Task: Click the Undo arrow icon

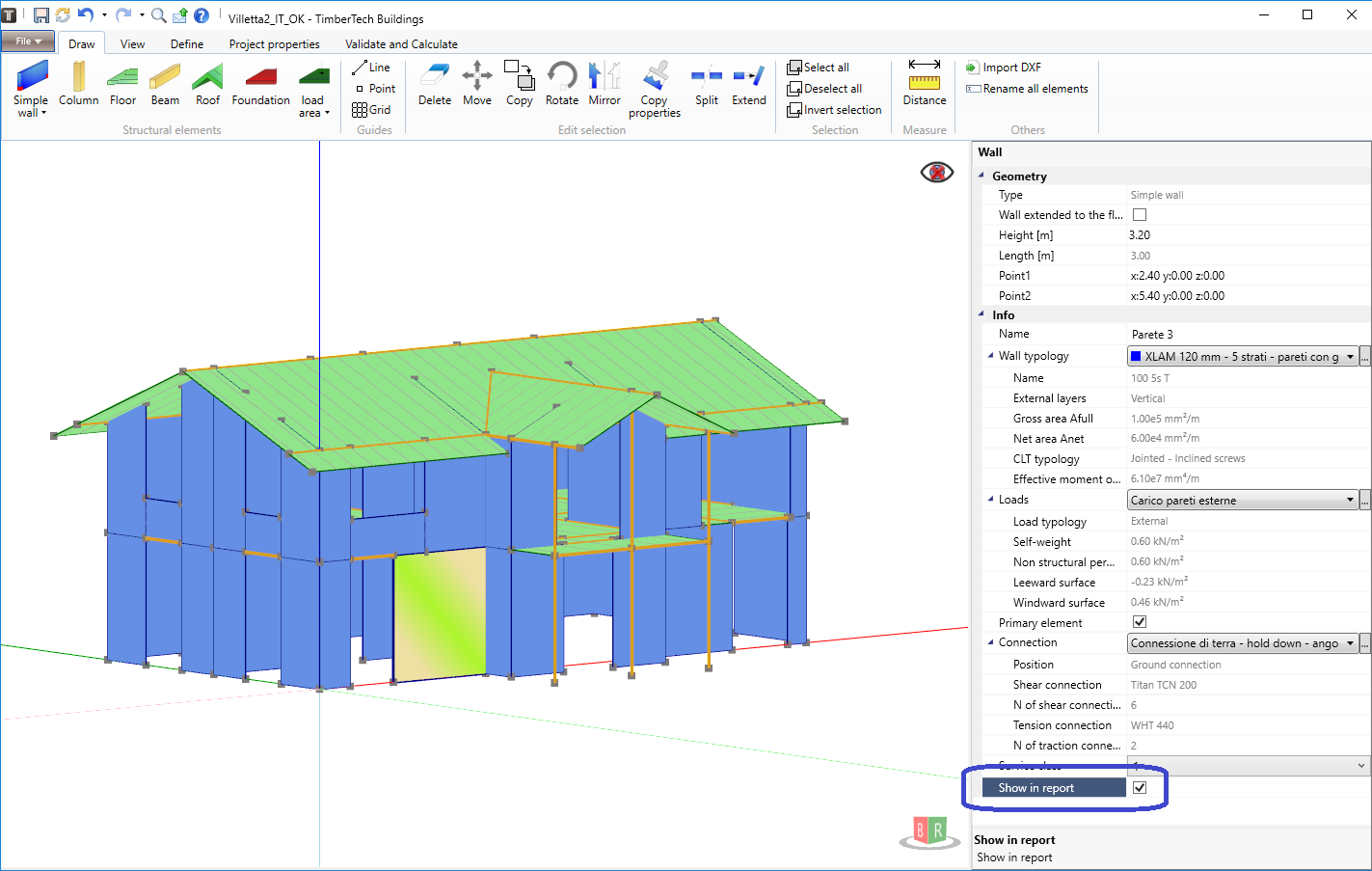Action: (85, 15)
